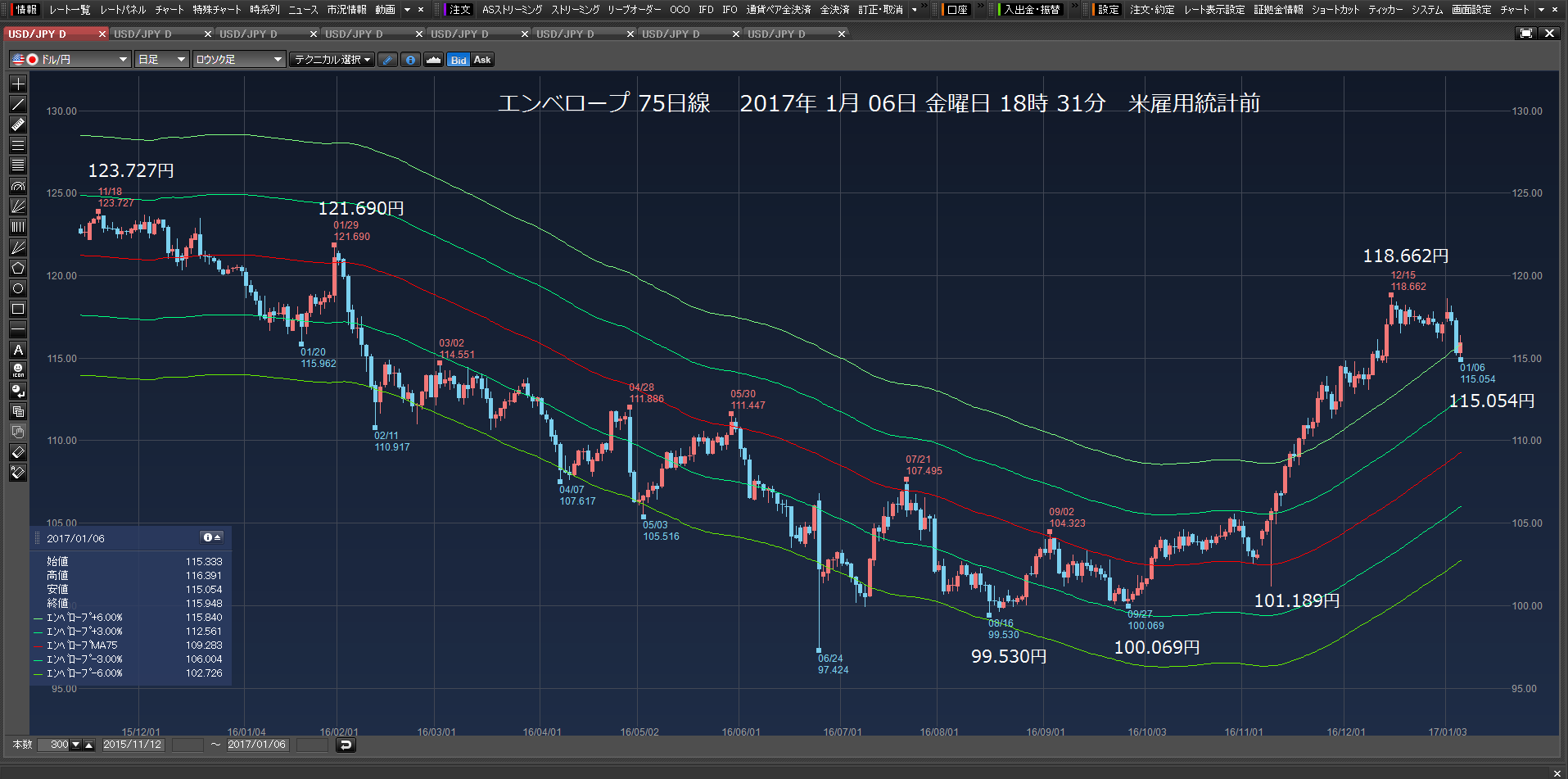Image resolution: width=1568 pixels, height=779 pixels.
Task: Select the rectangle drawing tool
Action: [x=18, y=309]
